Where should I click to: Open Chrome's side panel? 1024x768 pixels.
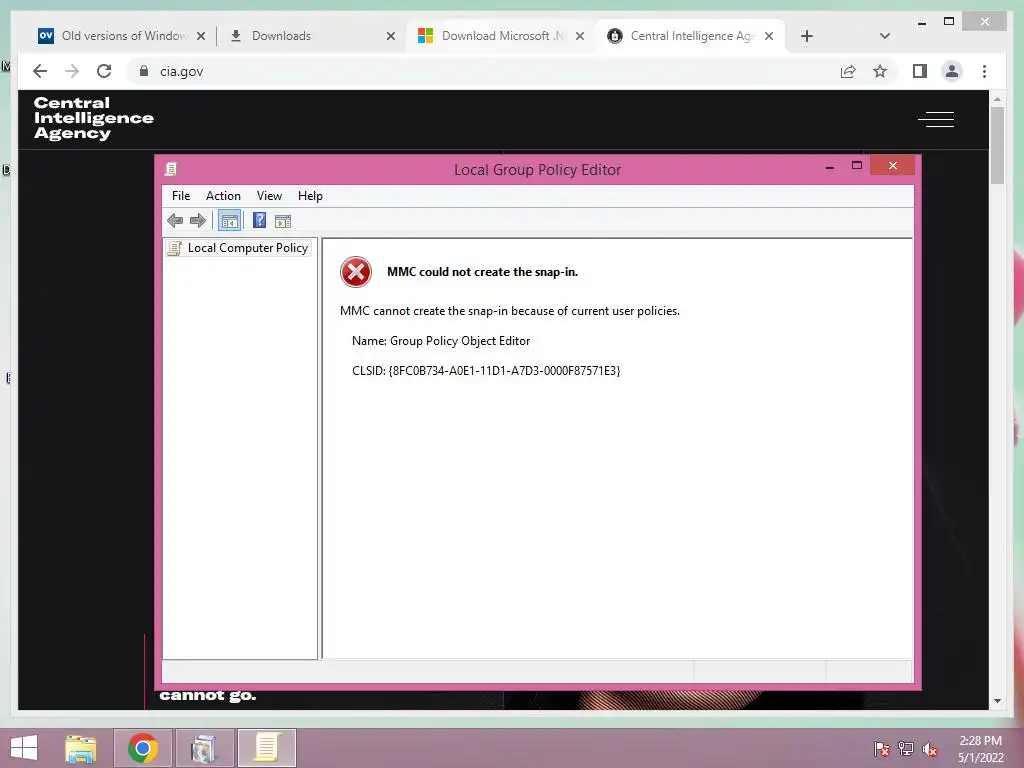coord(920,71)
